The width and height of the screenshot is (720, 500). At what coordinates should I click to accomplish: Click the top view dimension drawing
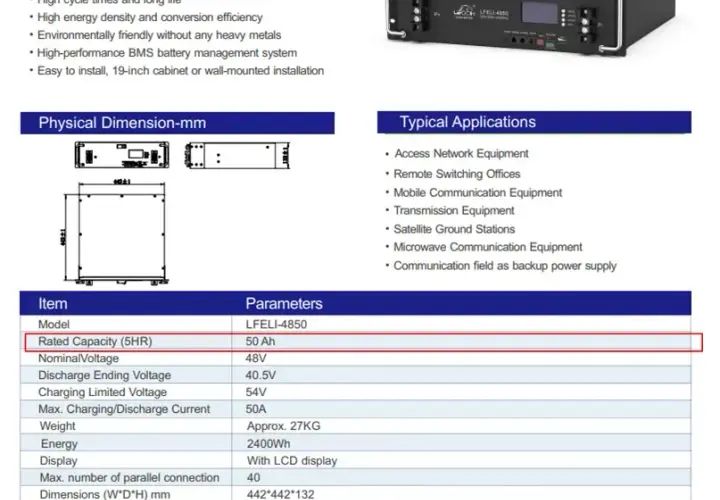coord(115,232)
